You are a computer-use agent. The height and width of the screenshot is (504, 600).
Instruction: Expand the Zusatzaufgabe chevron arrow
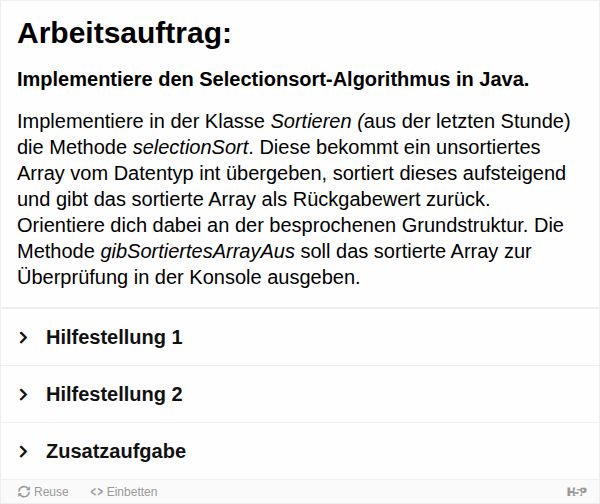click(x=23, y=451)
